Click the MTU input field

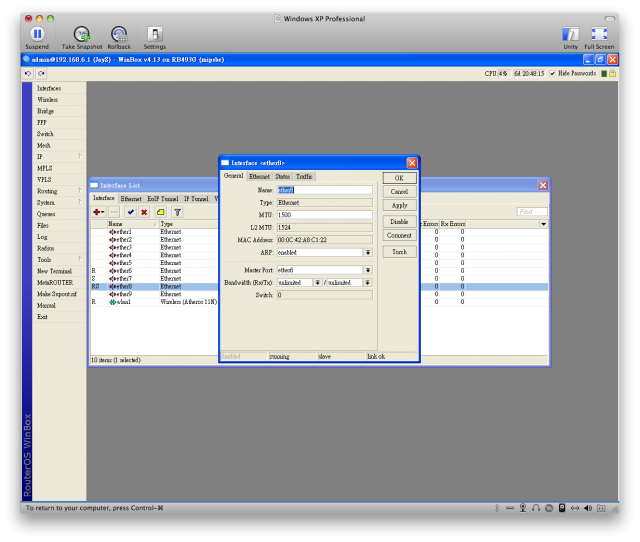click(x=324, y=215)
